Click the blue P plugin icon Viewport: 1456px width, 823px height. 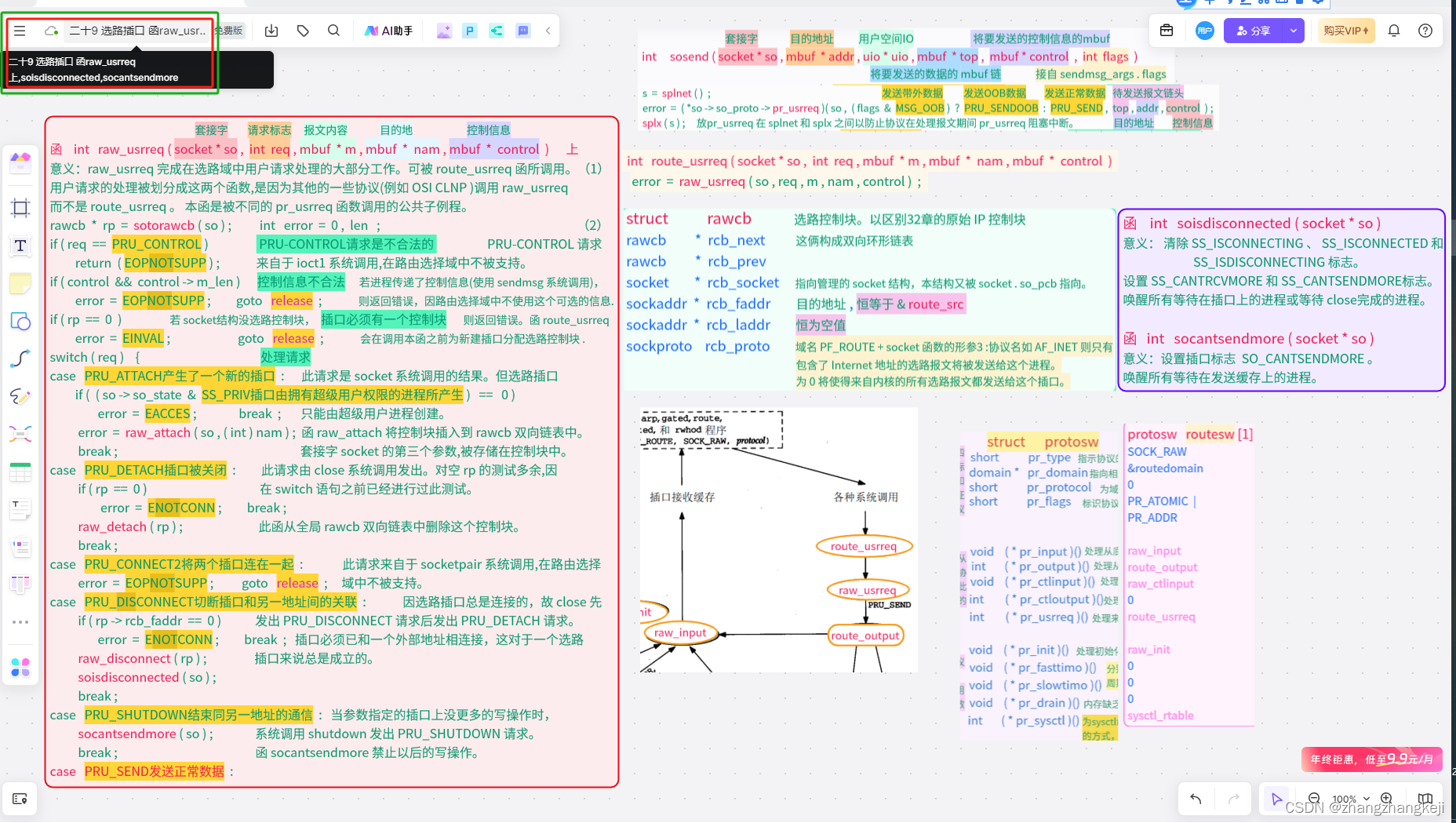[x=470, y=31]
